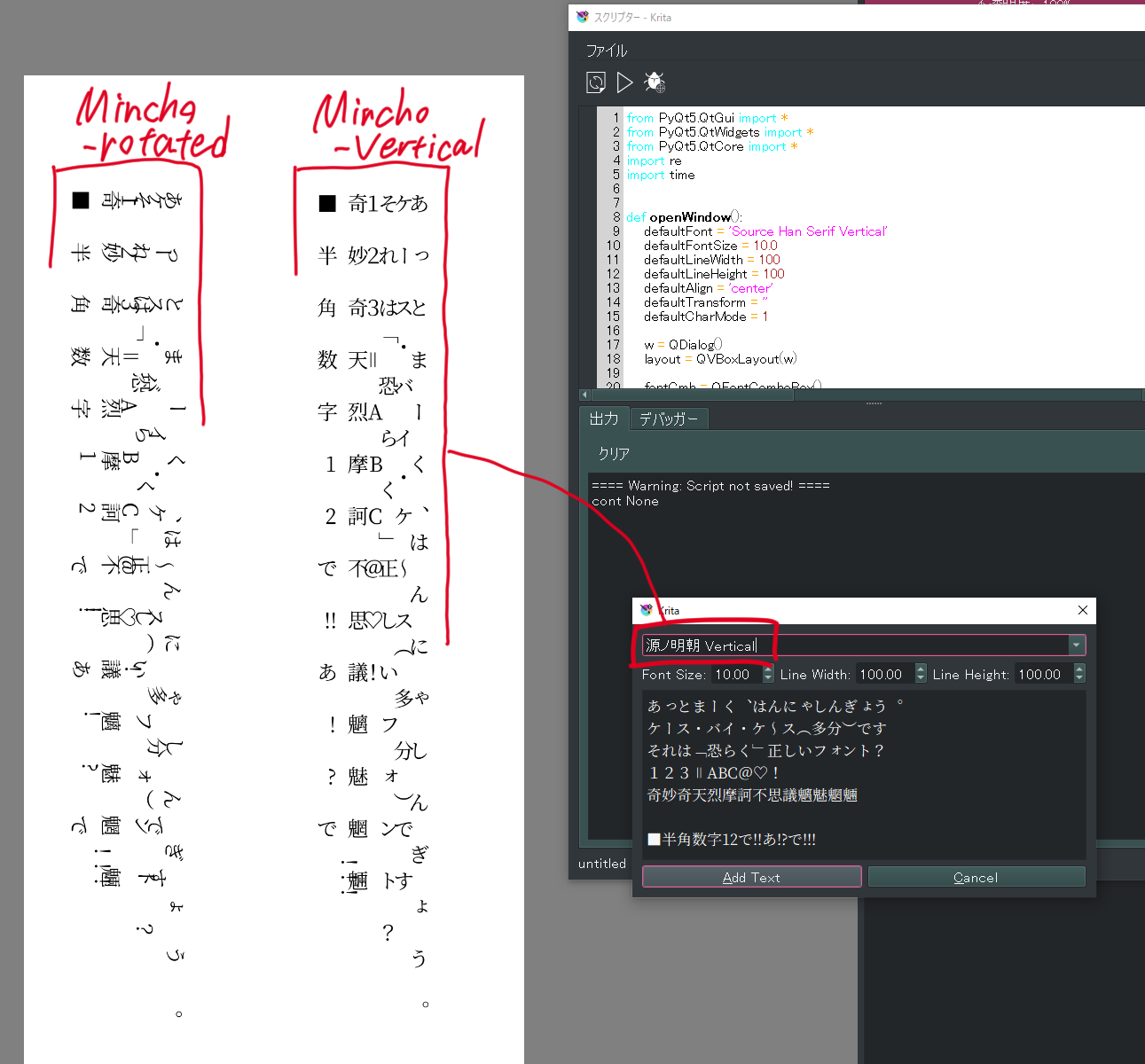Viewport: 1145px width, 1064px height.
Task: Open the ファイル menu in Scripter
Action: pos(607,51)
